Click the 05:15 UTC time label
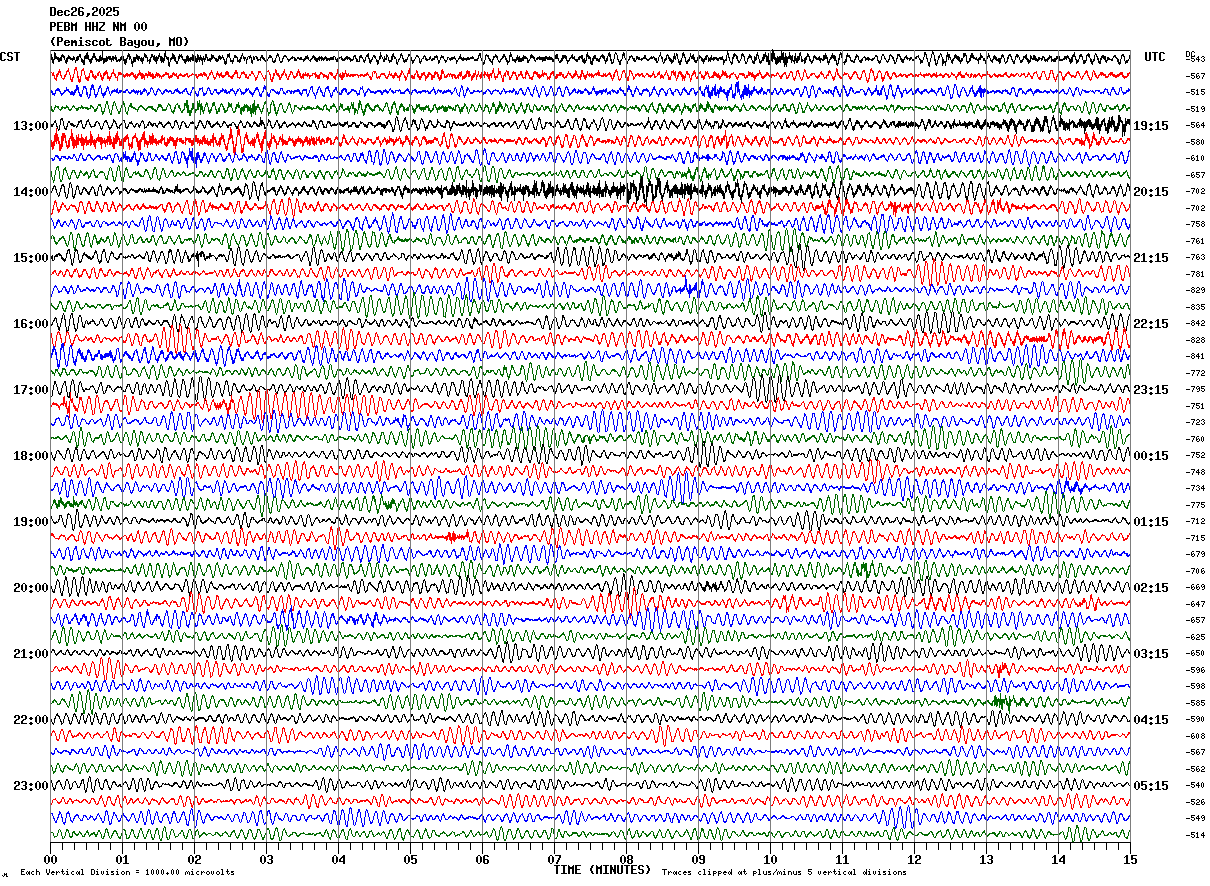Image resolution: width=1210 pixels, height=886 pixels. pos(1151,786)
